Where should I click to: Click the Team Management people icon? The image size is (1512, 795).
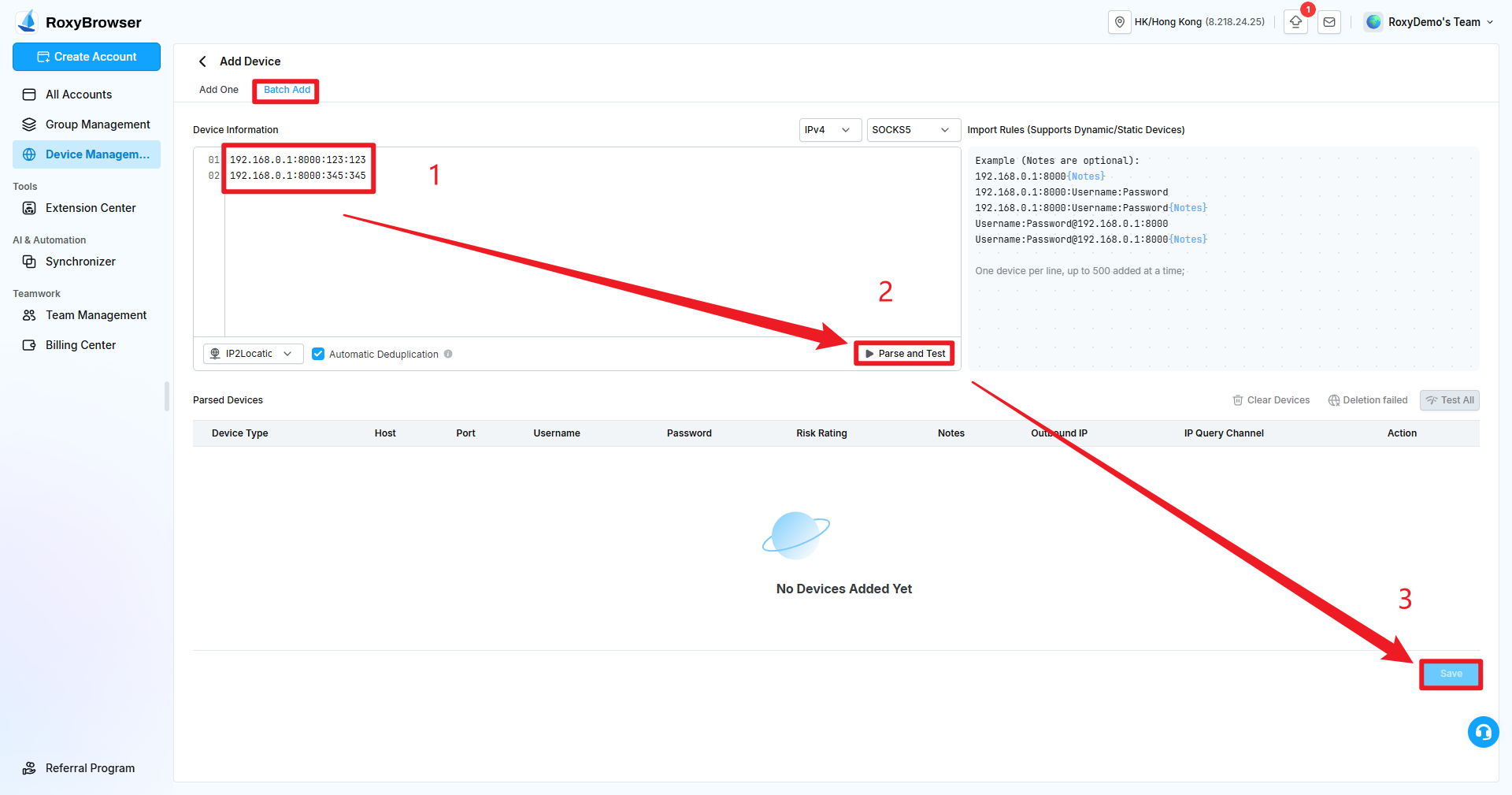(29, 315)
